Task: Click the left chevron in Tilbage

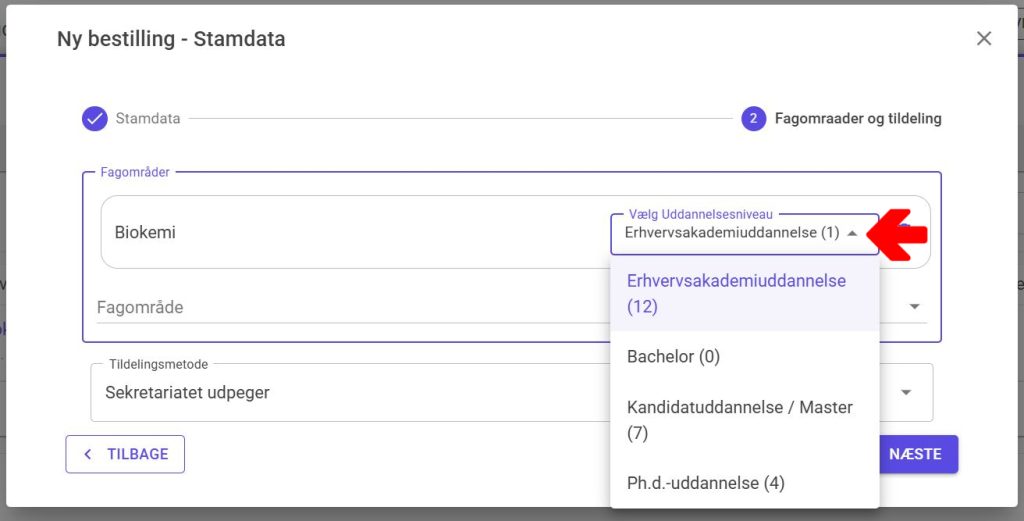Action: click(x=88, y=454)
